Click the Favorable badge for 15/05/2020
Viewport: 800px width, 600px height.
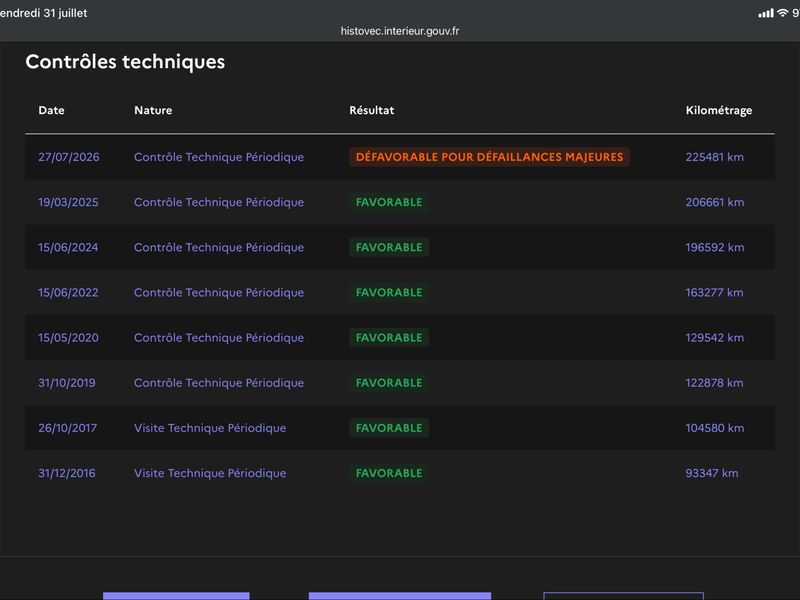[389, 338]
